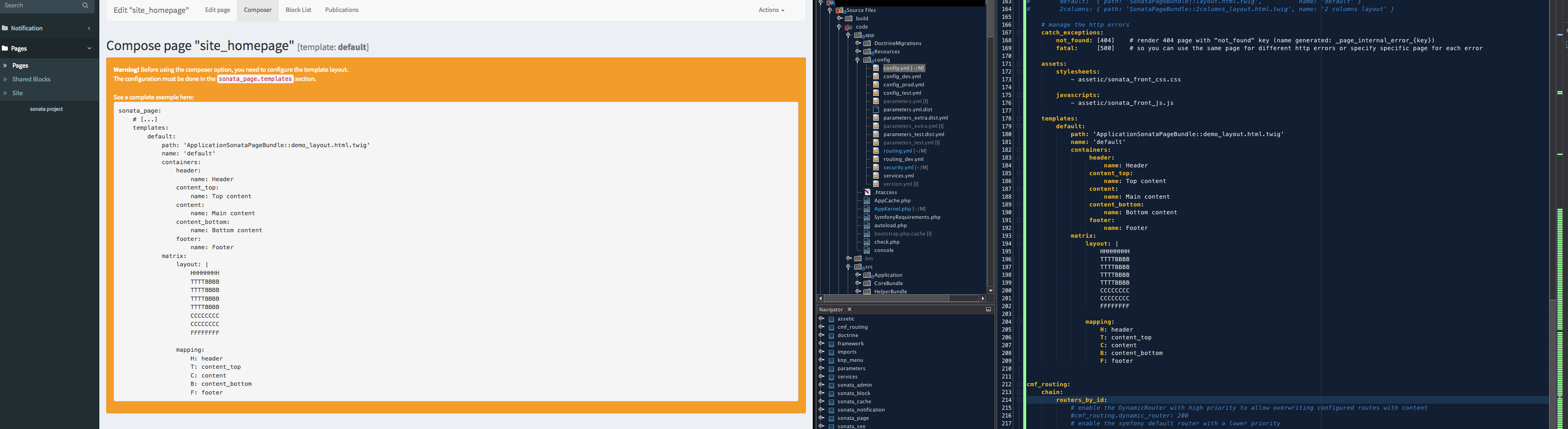Open the console file icon
Image resolution: width=1568 pixels, height=429 pixels.
[x=867, y=250]
